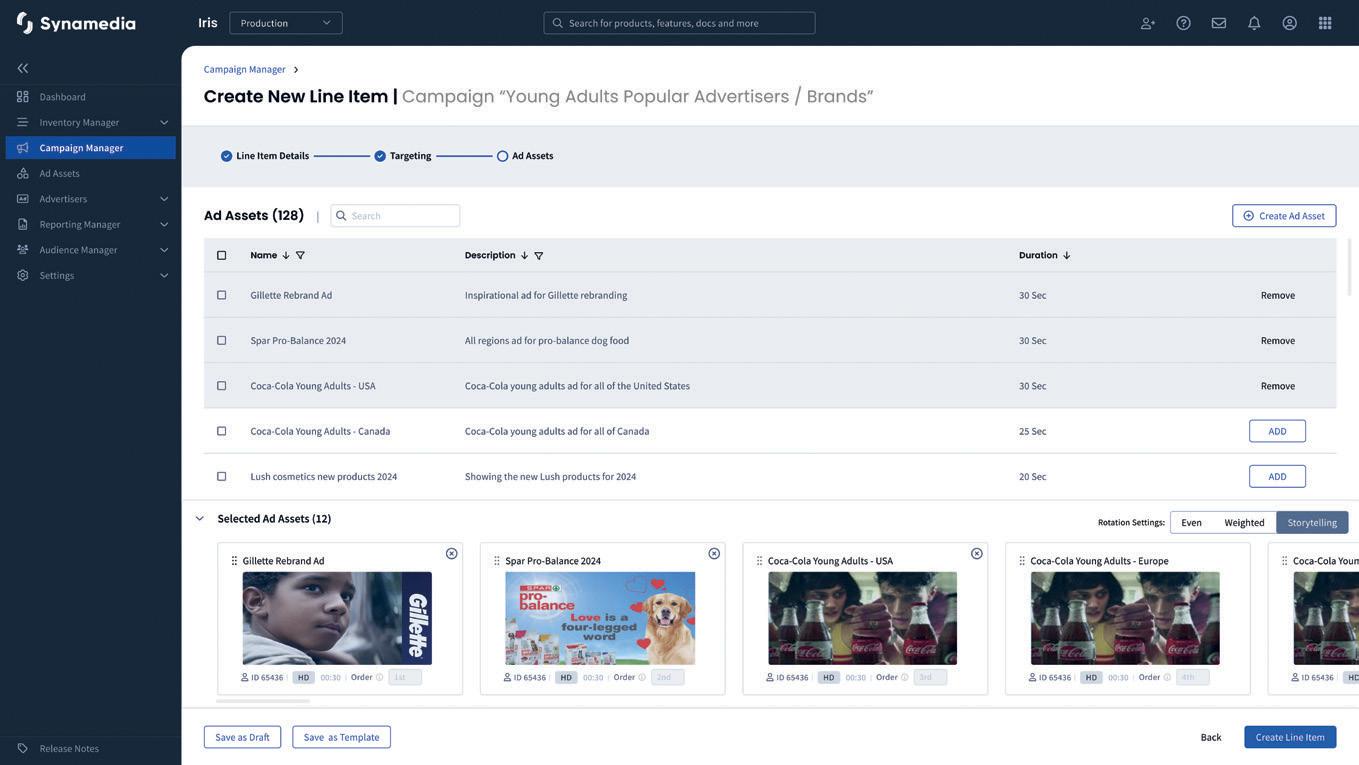Remove the Gillette Rebrand Ad selected card

(x=452, y=554)
